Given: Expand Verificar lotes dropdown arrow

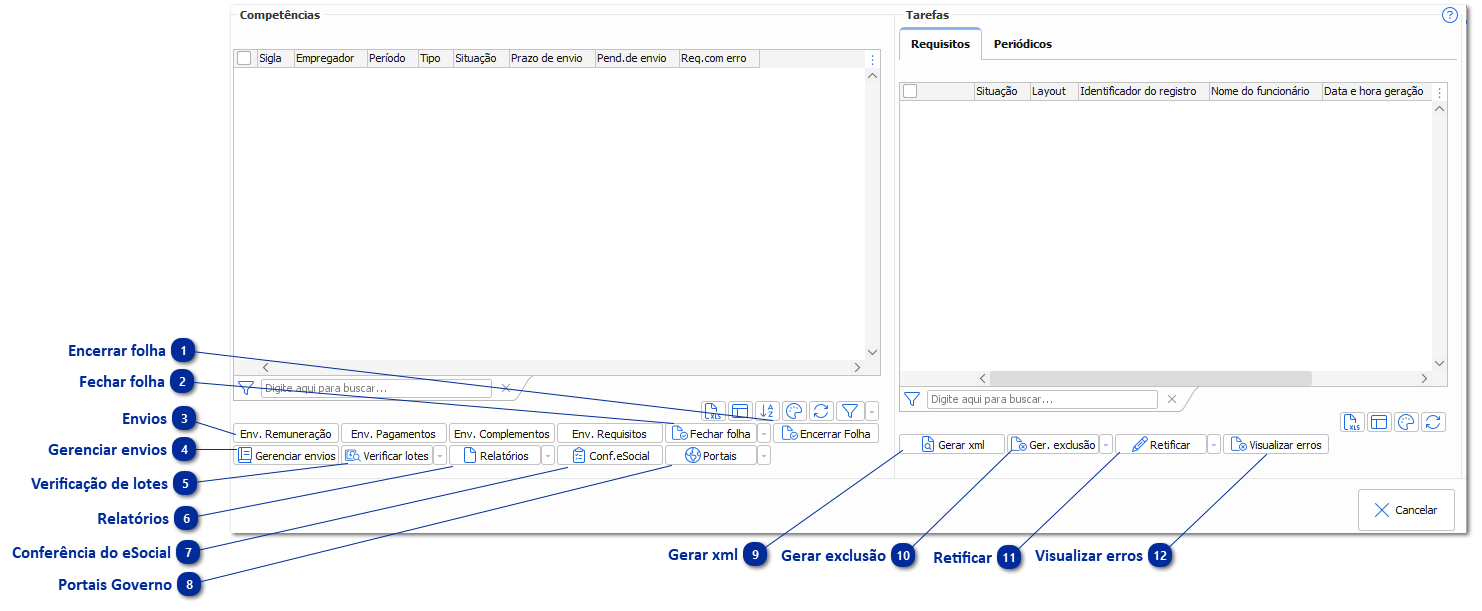Looking at the screenshot, I should (x=440, y=455).
